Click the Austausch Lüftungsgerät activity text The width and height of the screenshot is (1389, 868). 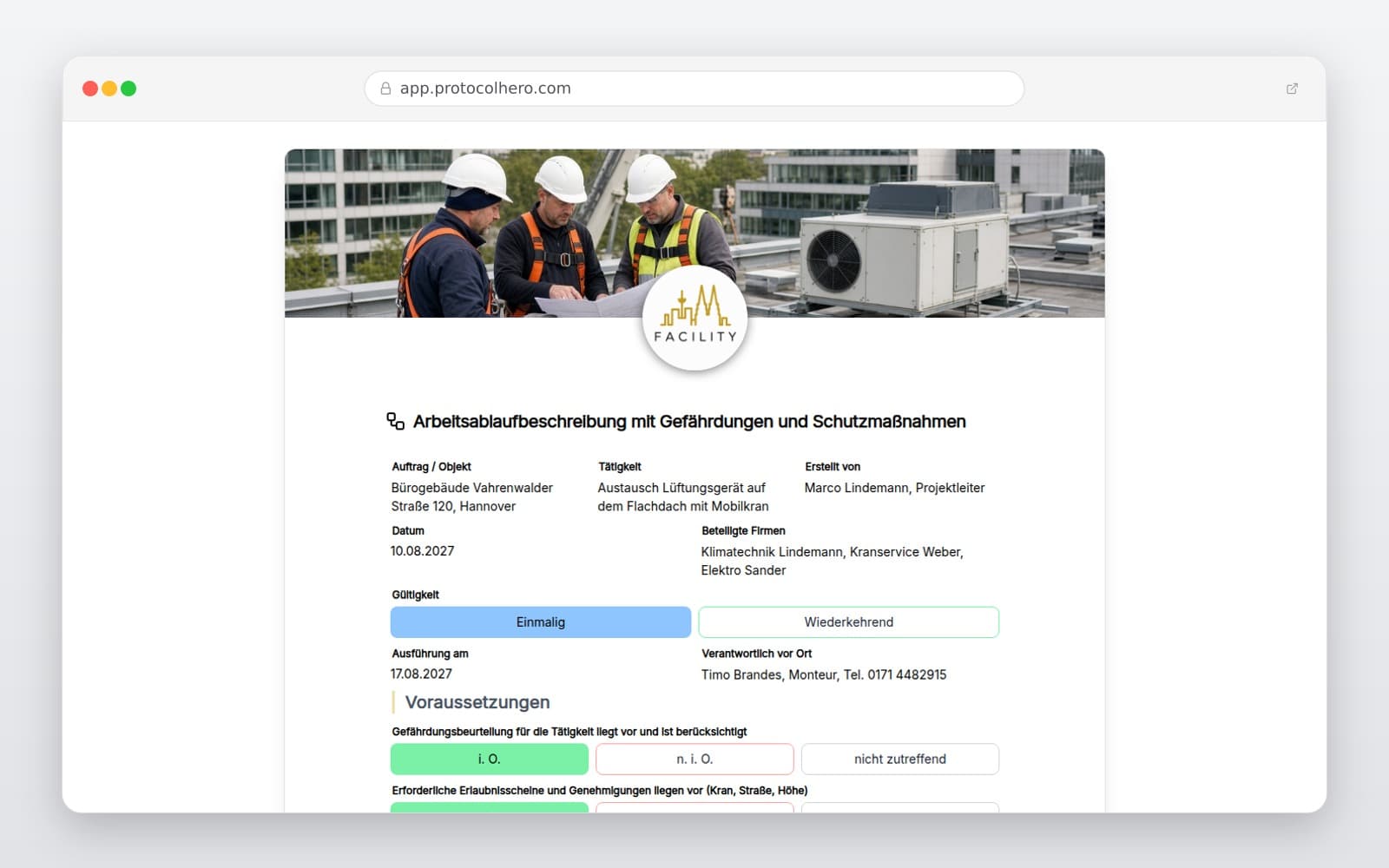point(683,496)
